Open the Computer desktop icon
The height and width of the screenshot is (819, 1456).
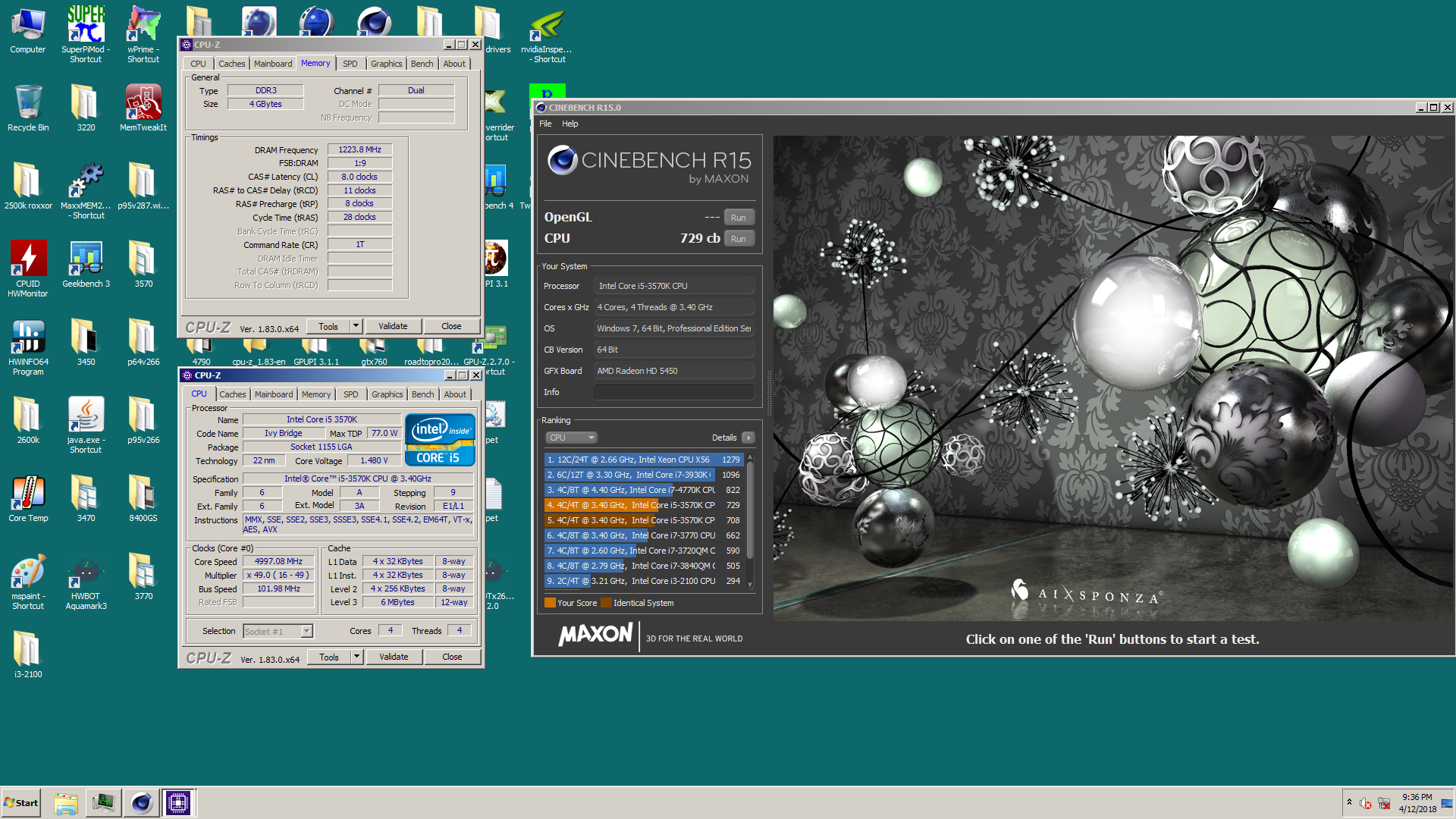pos(28,30)
